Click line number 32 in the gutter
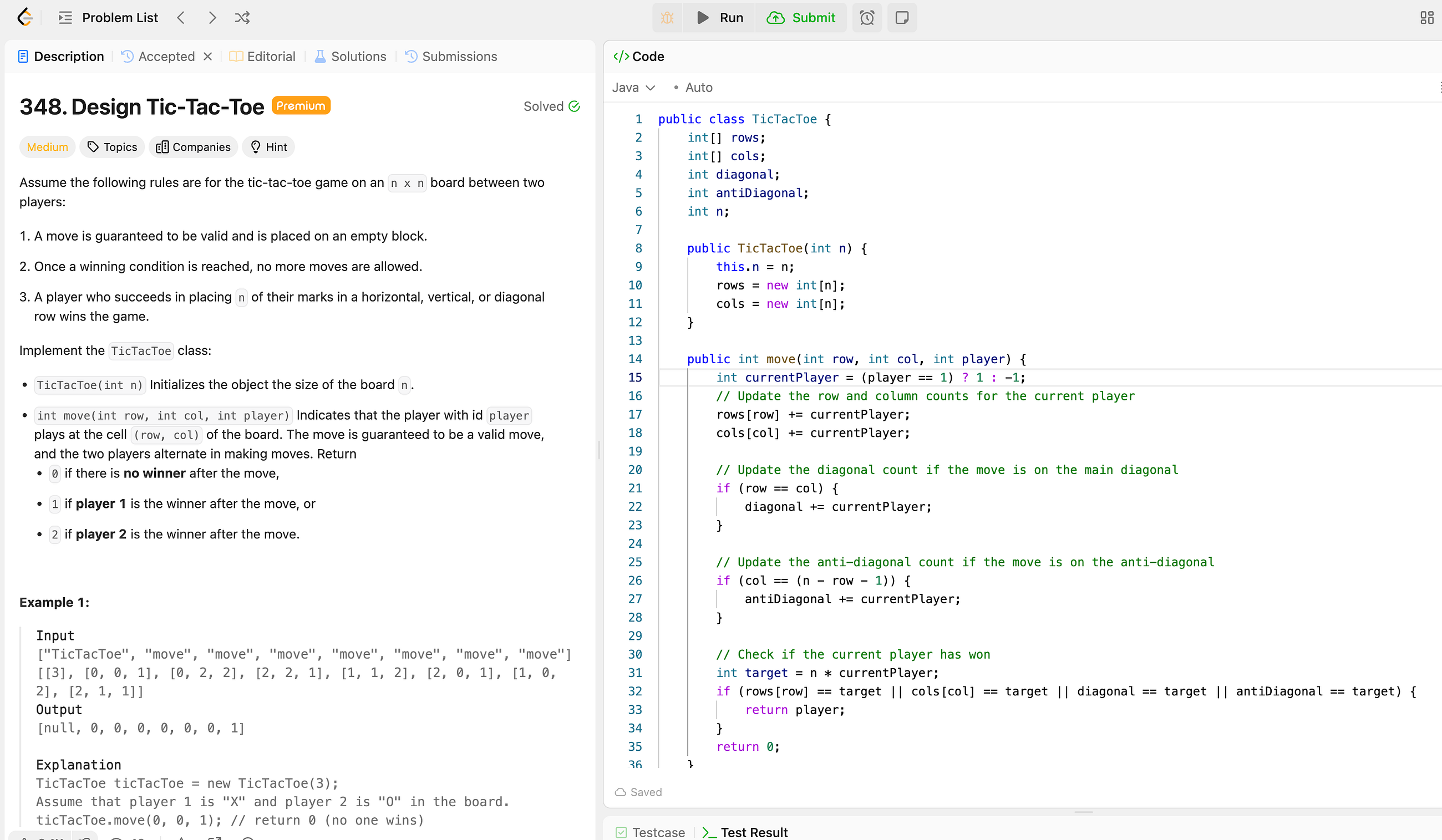Image resolution: width=1442 pixels, height=840 pixels. 635,691
